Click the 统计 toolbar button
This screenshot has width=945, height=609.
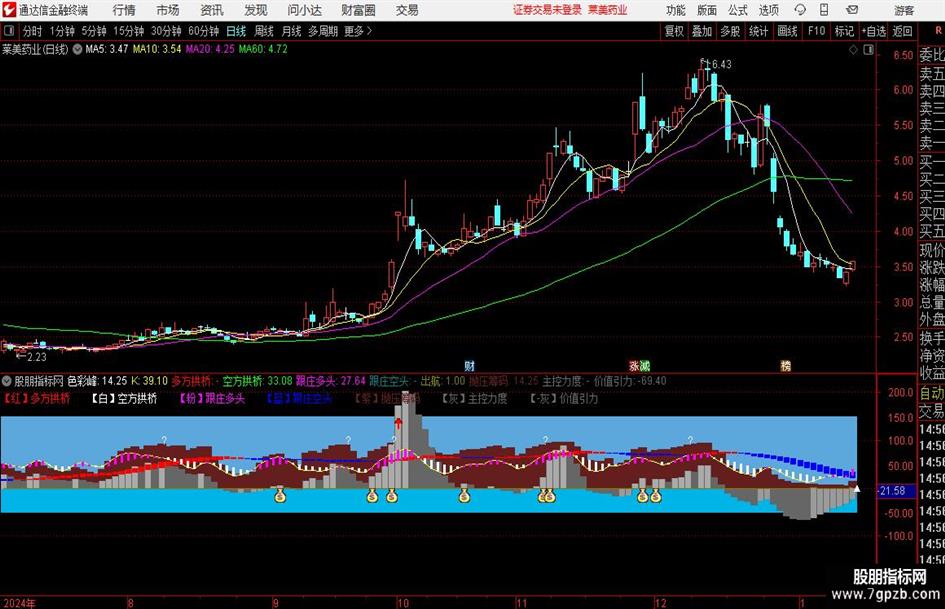[758, 31]
